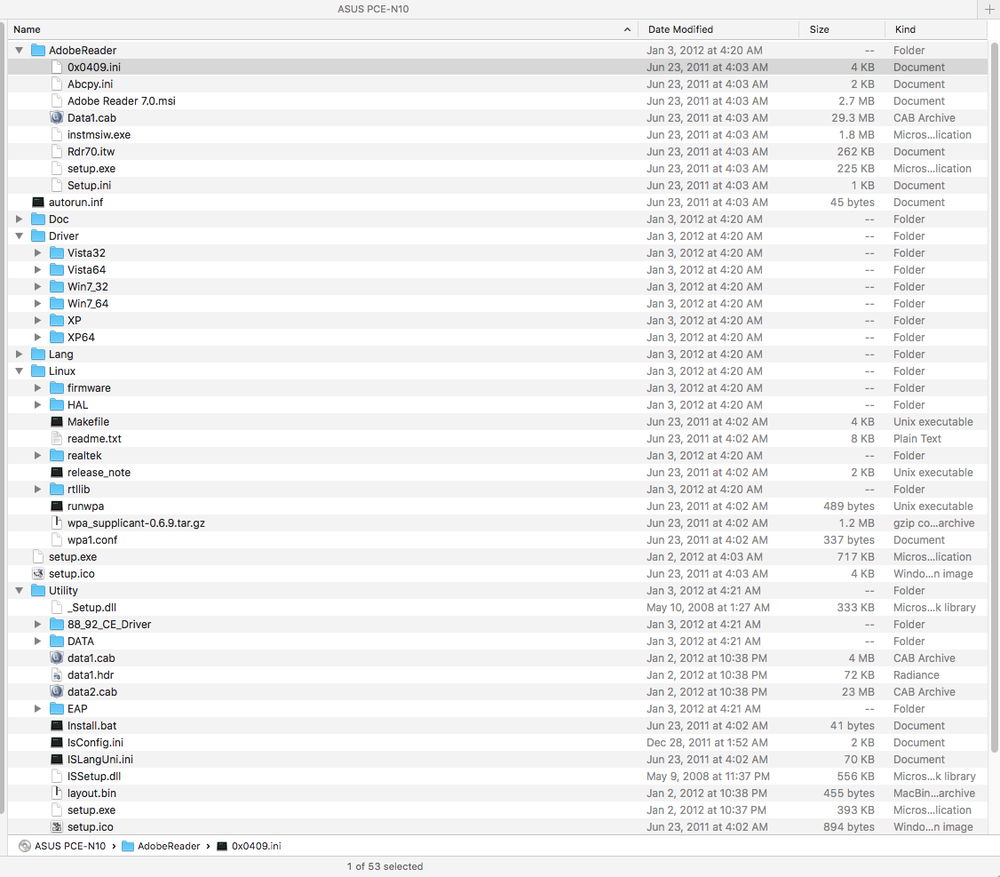
Task: Click the readme.txt file icon
Action: (57, 439)
